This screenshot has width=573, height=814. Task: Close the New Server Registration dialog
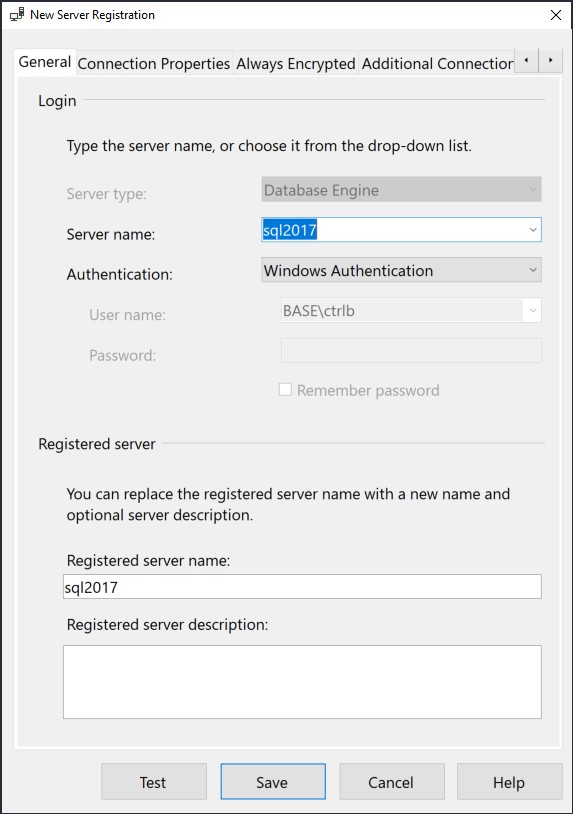(556, 15)
